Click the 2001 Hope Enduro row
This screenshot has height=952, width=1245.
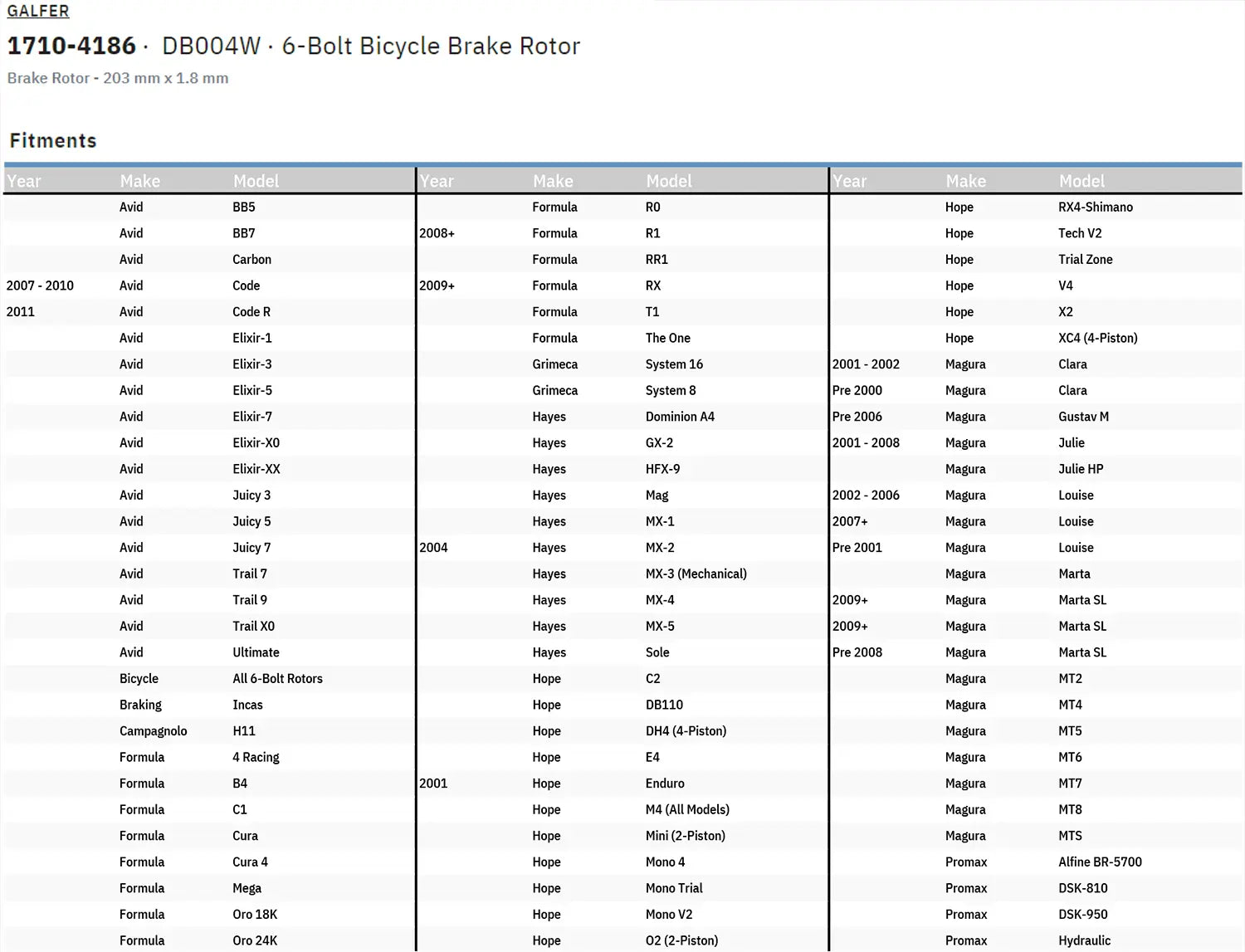[622, 784]
